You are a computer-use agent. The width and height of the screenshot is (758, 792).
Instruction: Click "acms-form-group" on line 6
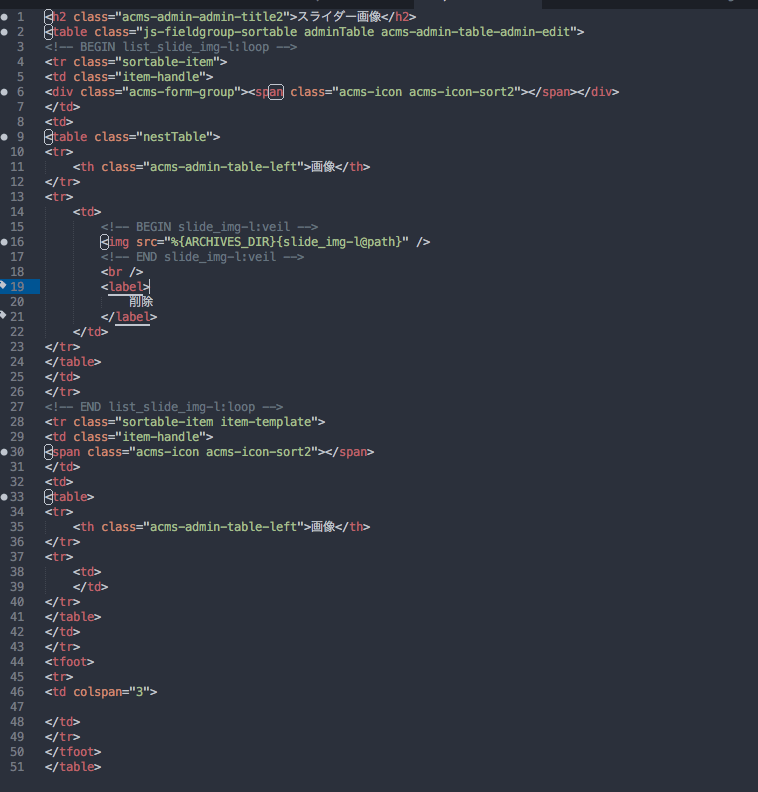(x=182, y=92)
